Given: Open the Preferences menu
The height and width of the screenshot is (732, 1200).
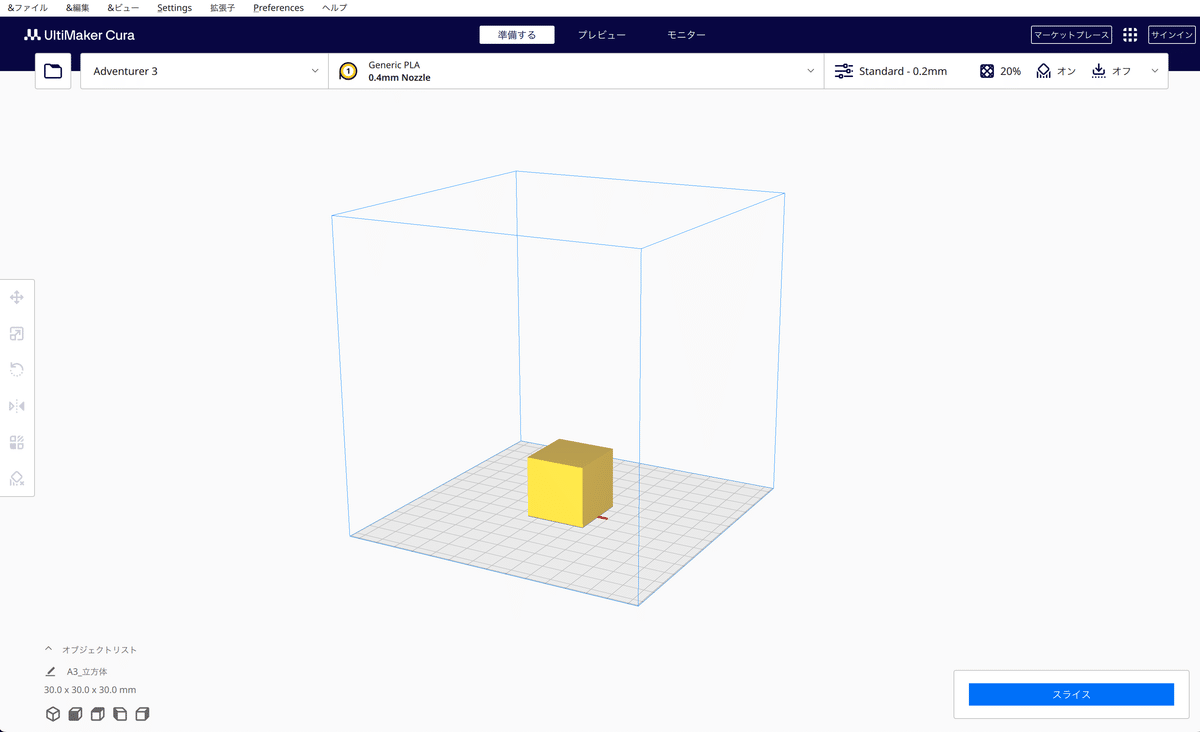Looking at the screenshot, I should 278,8.
